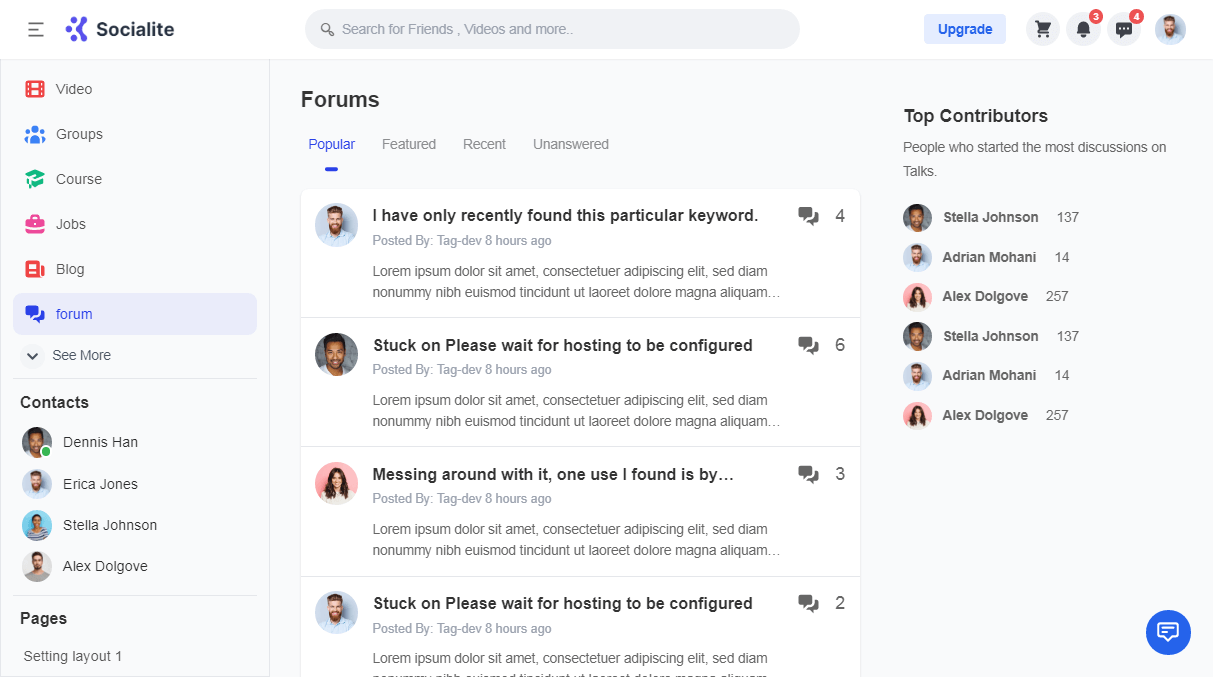Open Dennis Han contact

(x=100, y=442)
